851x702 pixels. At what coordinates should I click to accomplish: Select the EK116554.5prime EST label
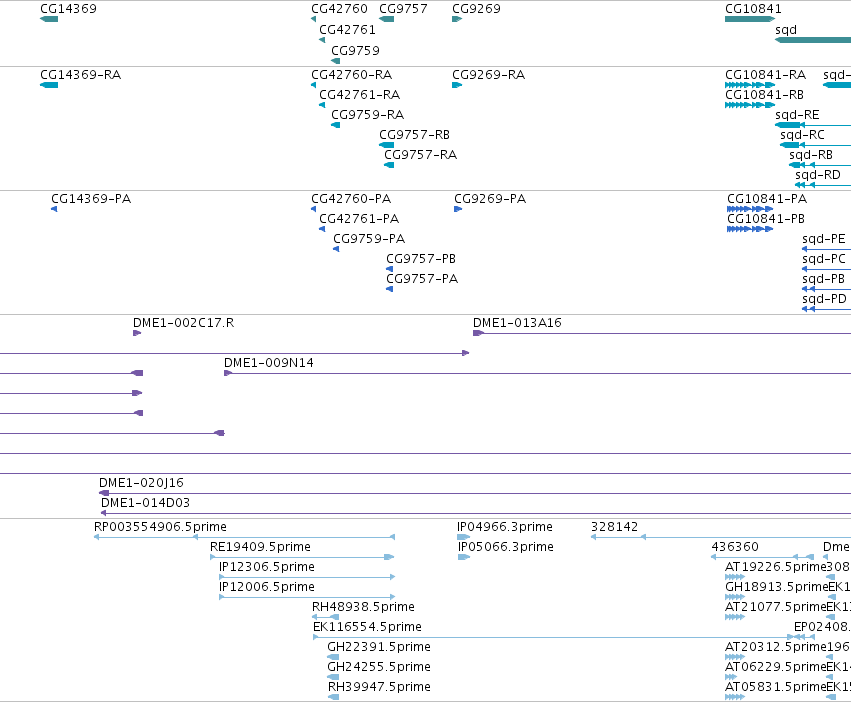click(x=367, y=627)
